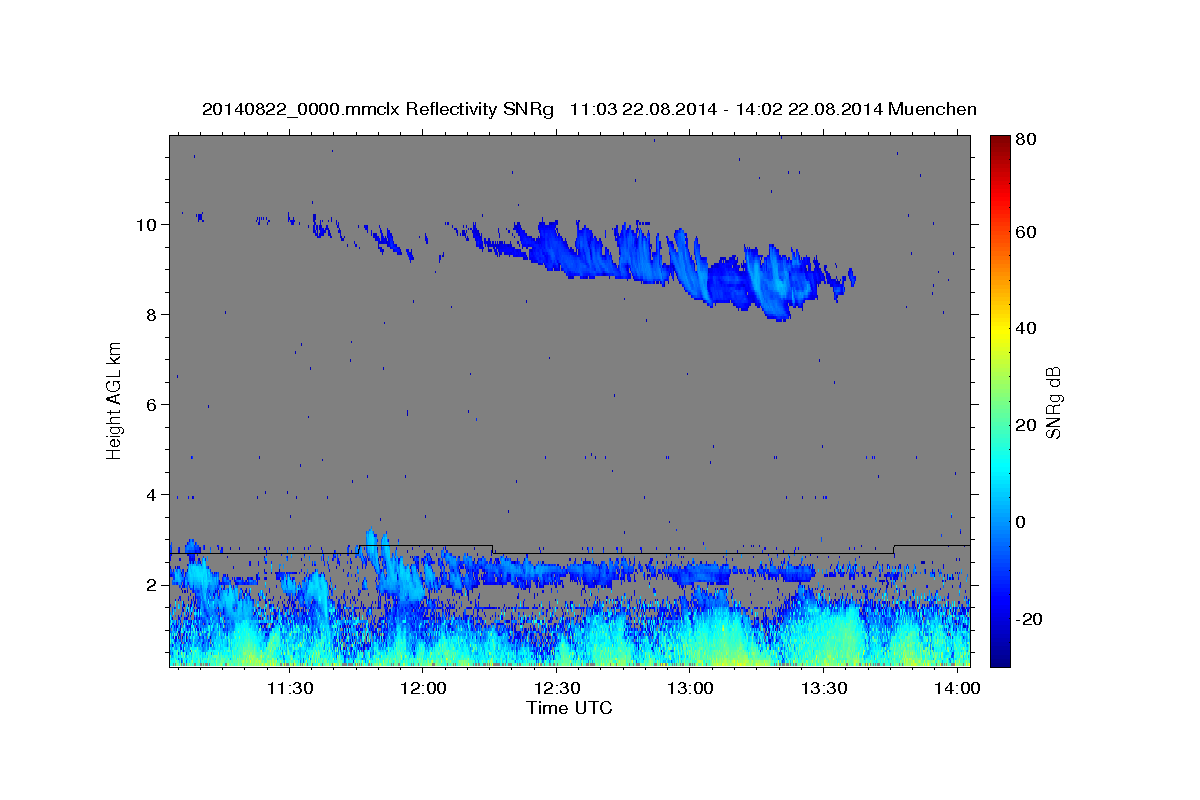This screenshot has width=1200, height=800.
Task: Click the 13:00 time tick label
Action: click(690, 688)
